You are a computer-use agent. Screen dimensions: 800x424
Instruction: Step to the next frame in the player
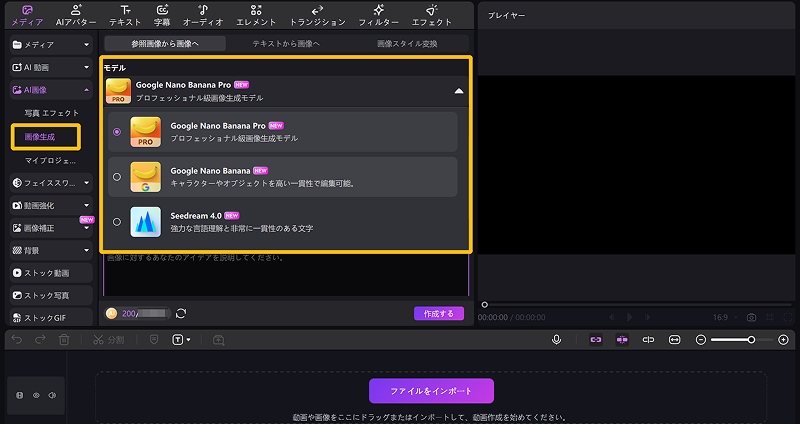point(648,317)
